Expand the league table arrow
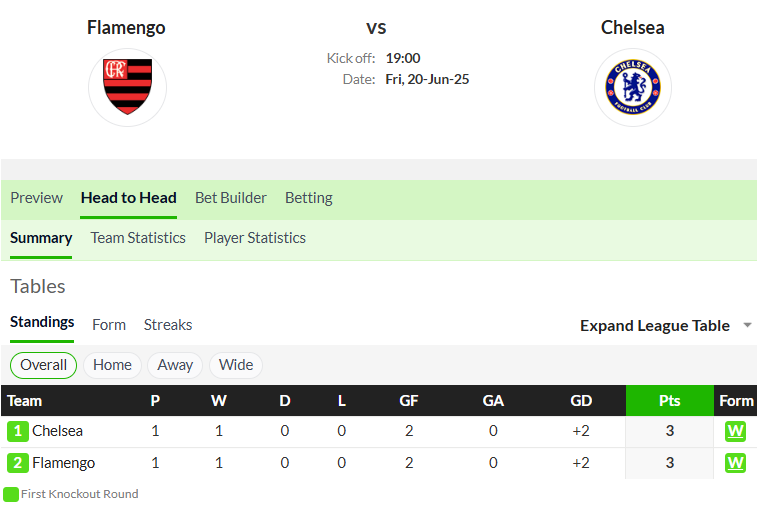This screenshot has width=757, height=520. [747, 325]
